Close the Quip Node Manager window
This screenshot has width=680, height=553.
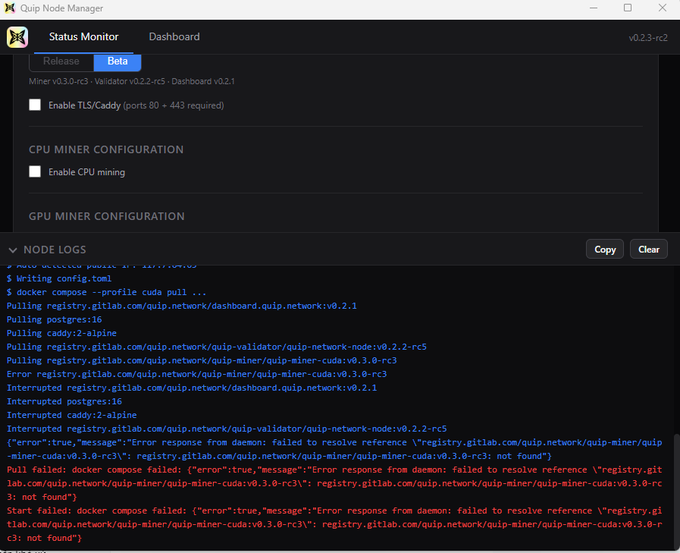662,8
